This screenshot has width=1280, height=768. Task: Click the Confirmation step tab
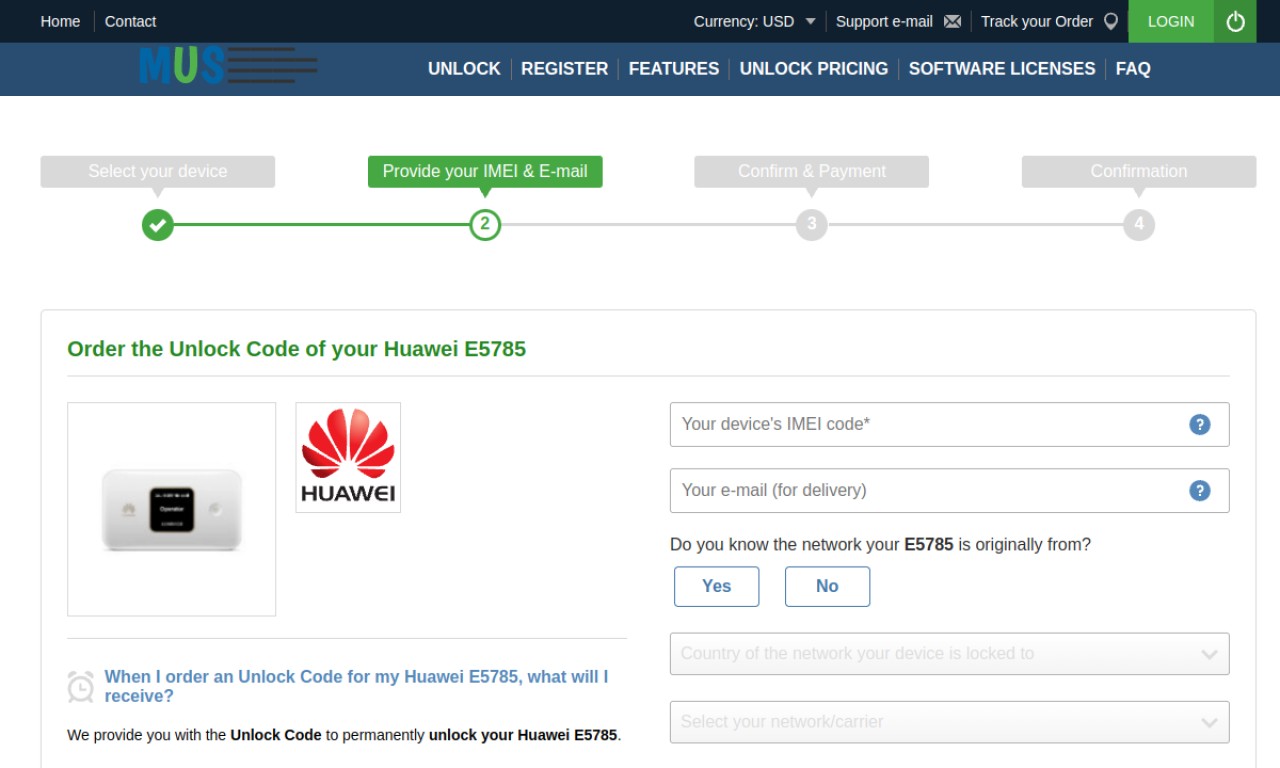(1139, 171)
